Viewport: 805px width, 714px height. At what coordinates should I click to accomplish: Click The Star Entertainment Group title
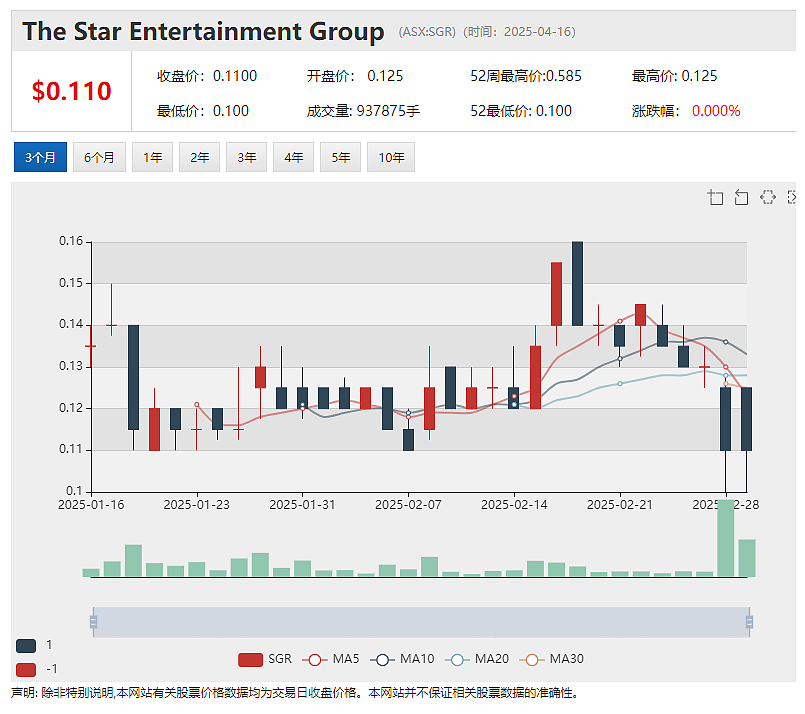[x=203, y=31]
